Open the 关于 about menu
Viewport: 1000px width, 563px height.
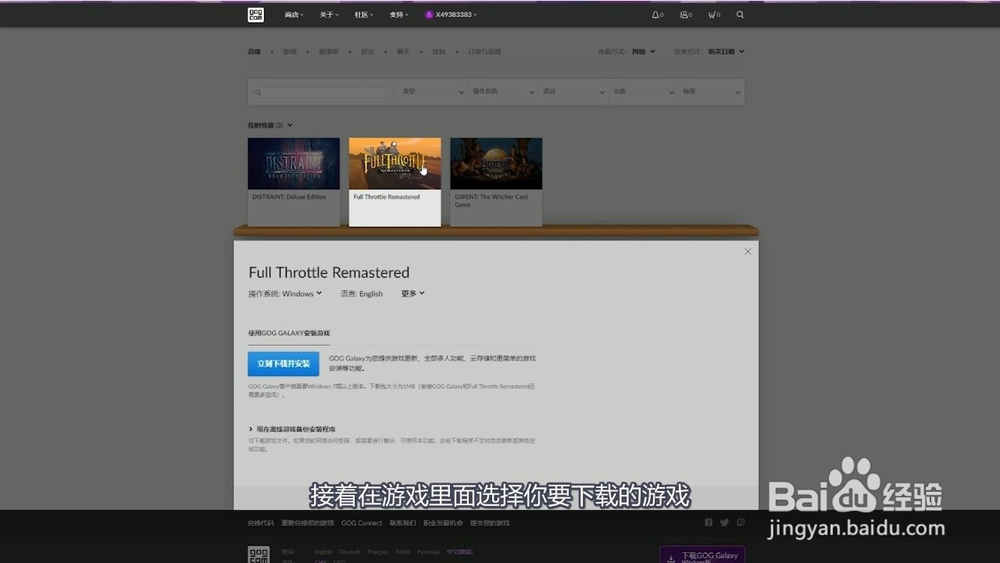[x=329, y=15]
